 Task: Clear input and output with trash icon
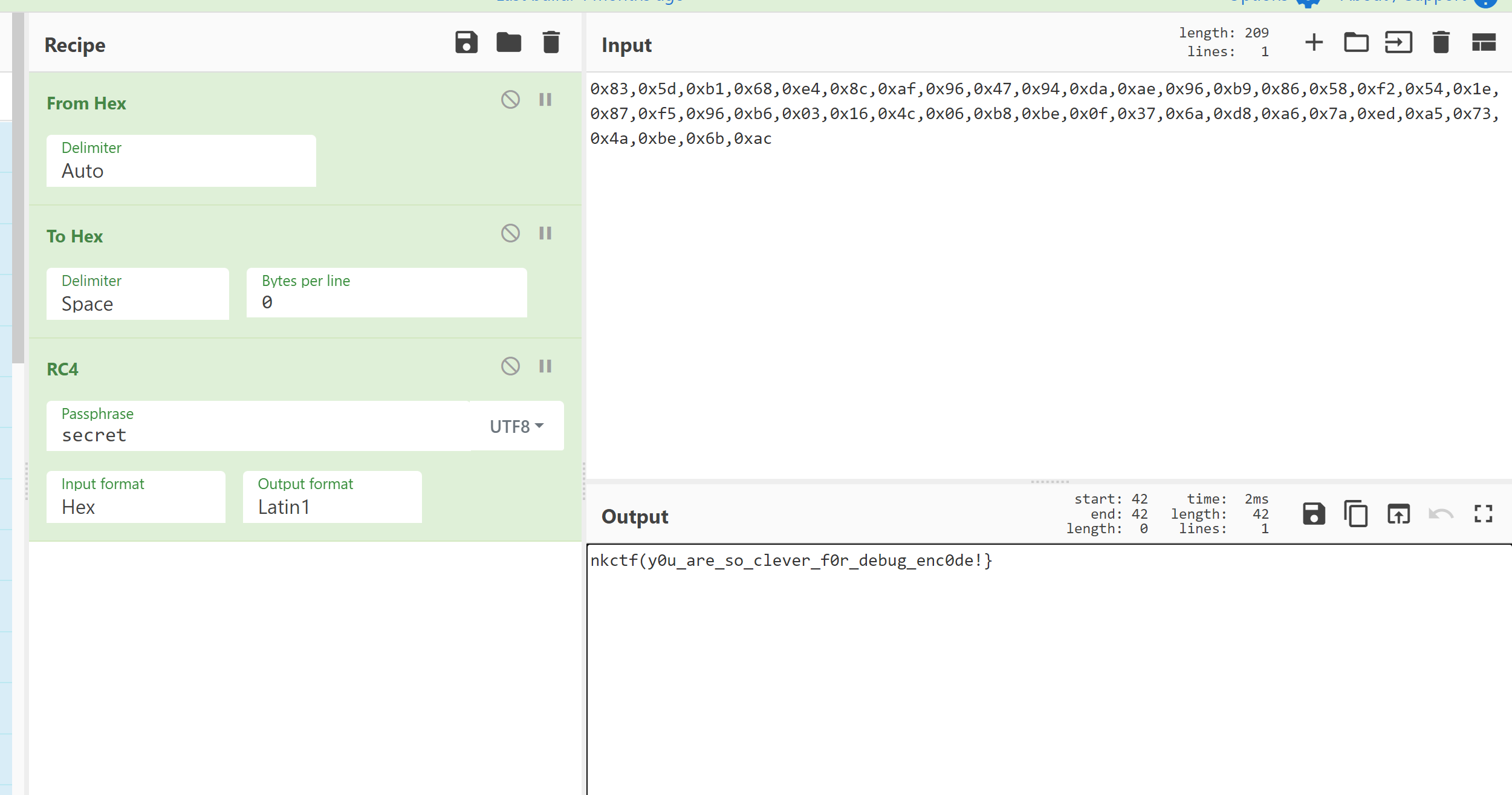tap(1441, 42)
